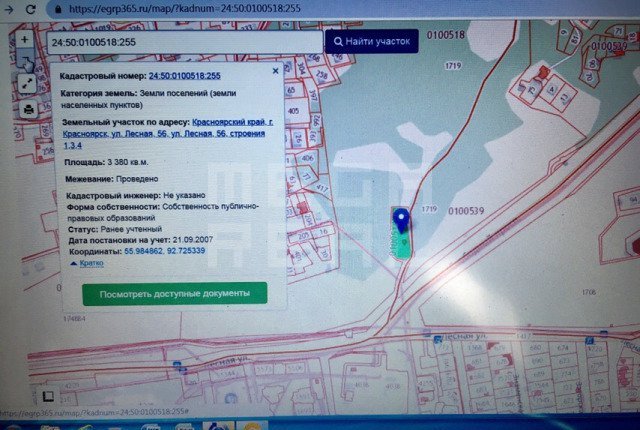The width and height of the screenshot is (640, 430).
Task: Click Площадь value 3 380 кв.м.
Action: click(x=128, y=162)
